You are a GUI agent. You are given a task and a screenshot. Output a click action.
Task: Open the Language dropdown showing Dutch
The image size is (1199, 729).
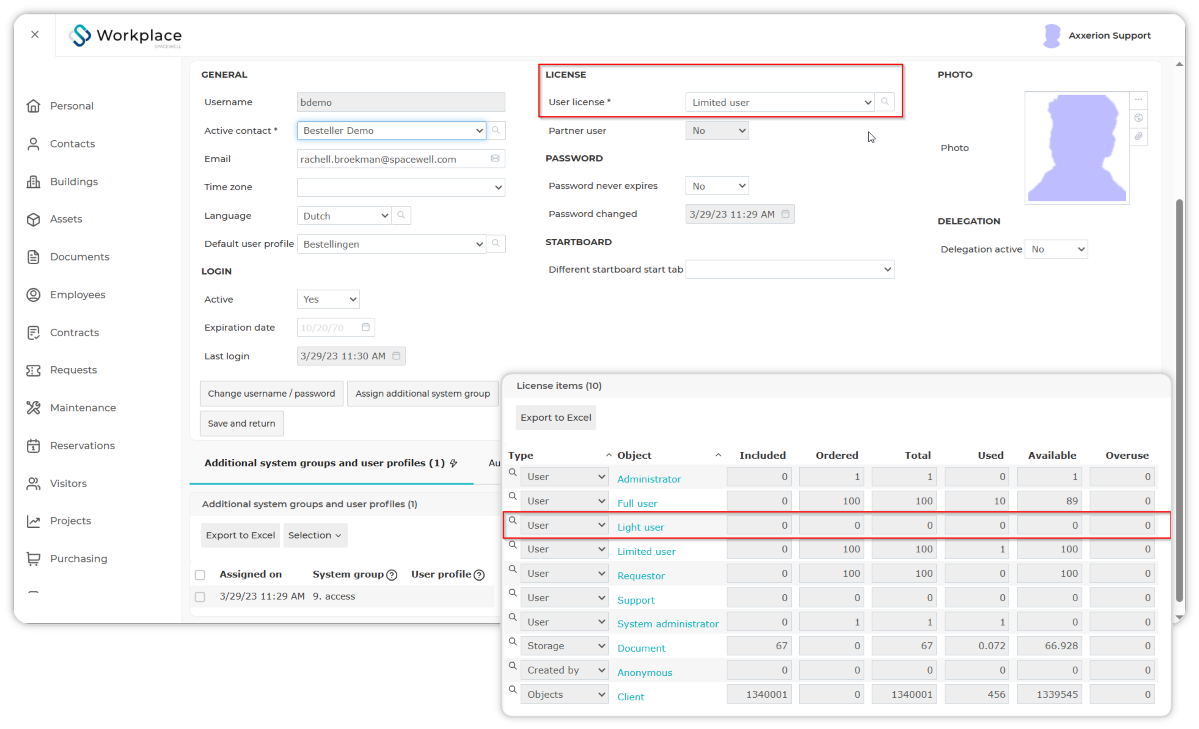344,216
